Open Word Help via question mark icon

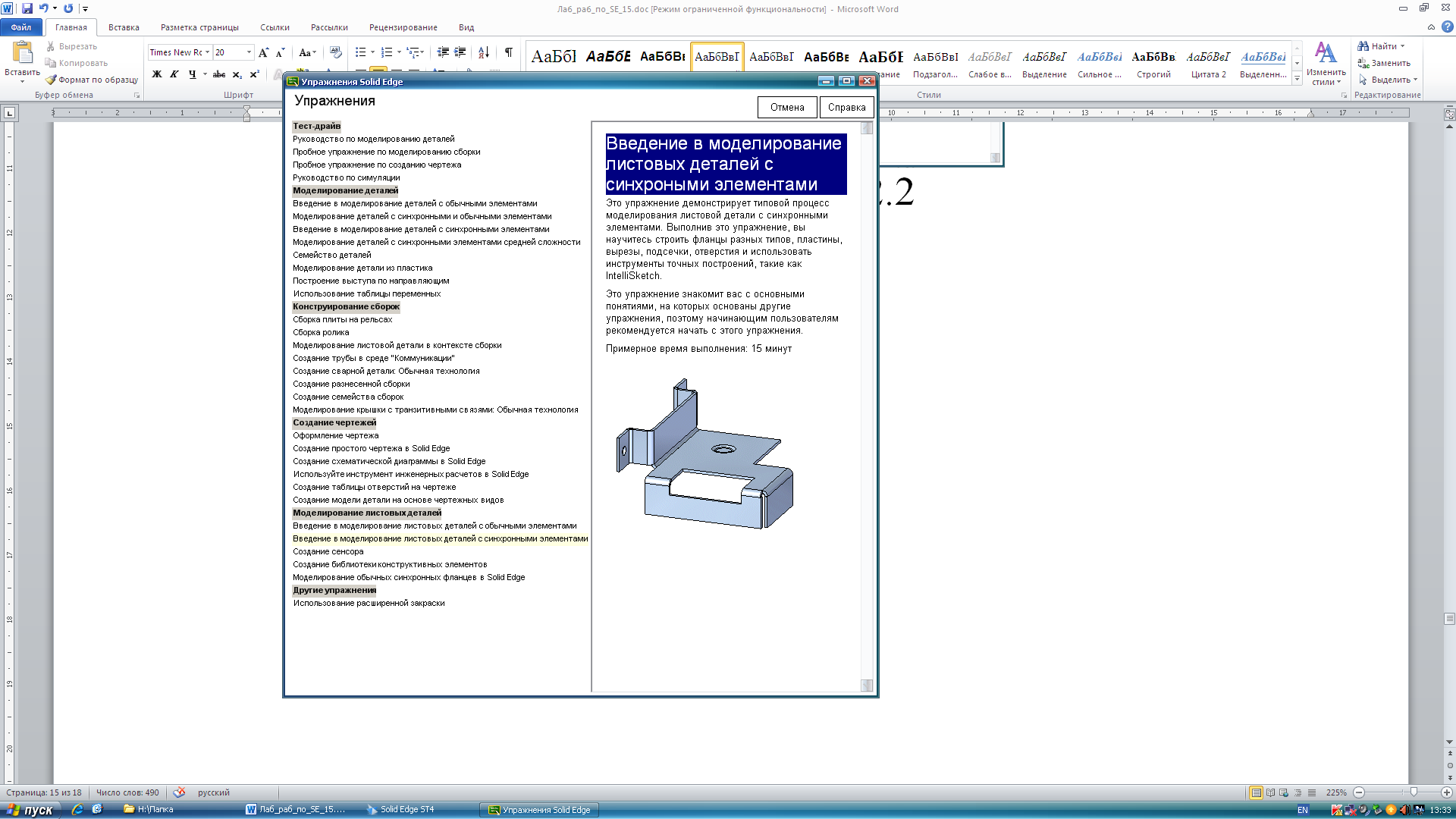pos(1447,27)
